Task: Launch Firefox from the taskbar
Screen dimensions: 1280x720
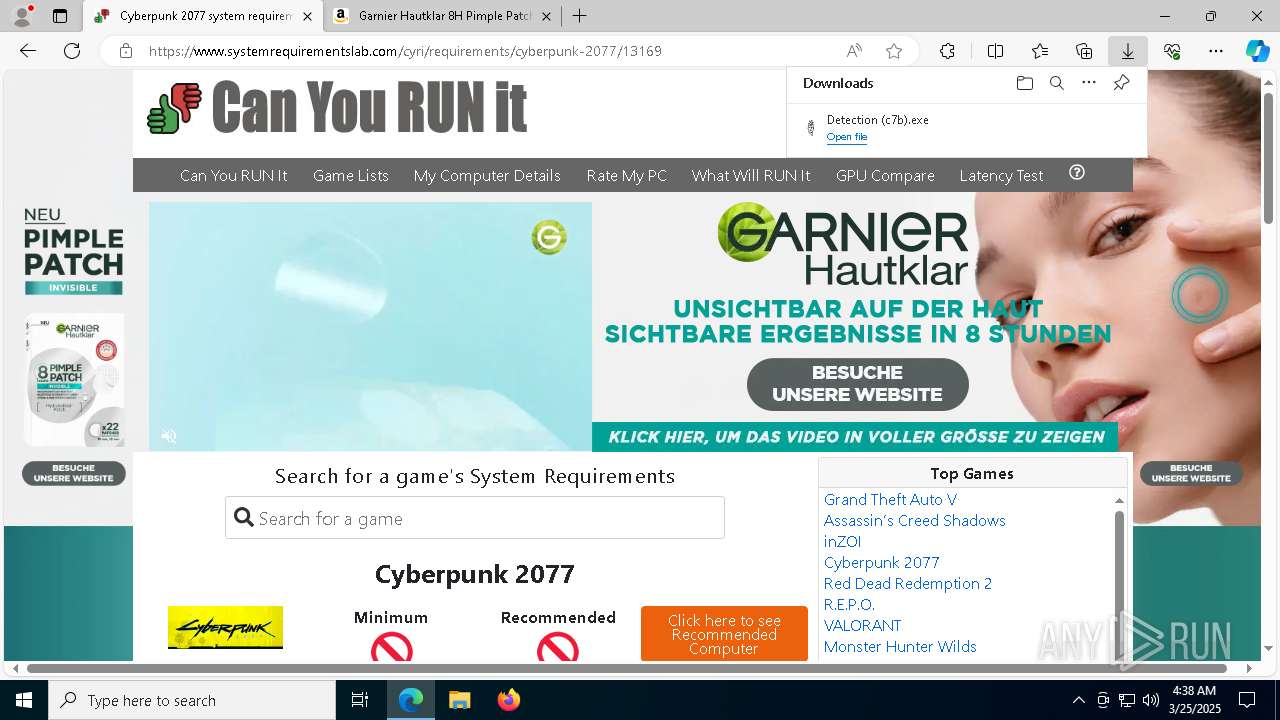Action: click(x=508, y=700)
